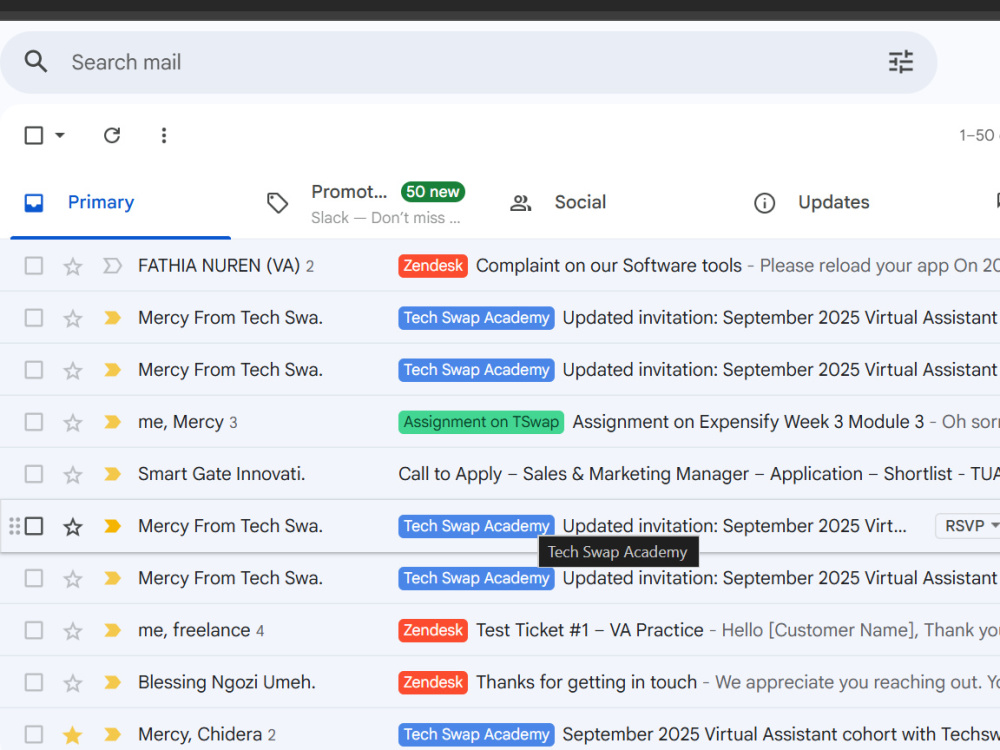Star the me, Mercy conversation
This screenshot has height=750, width=1000.
pos(73,422)
